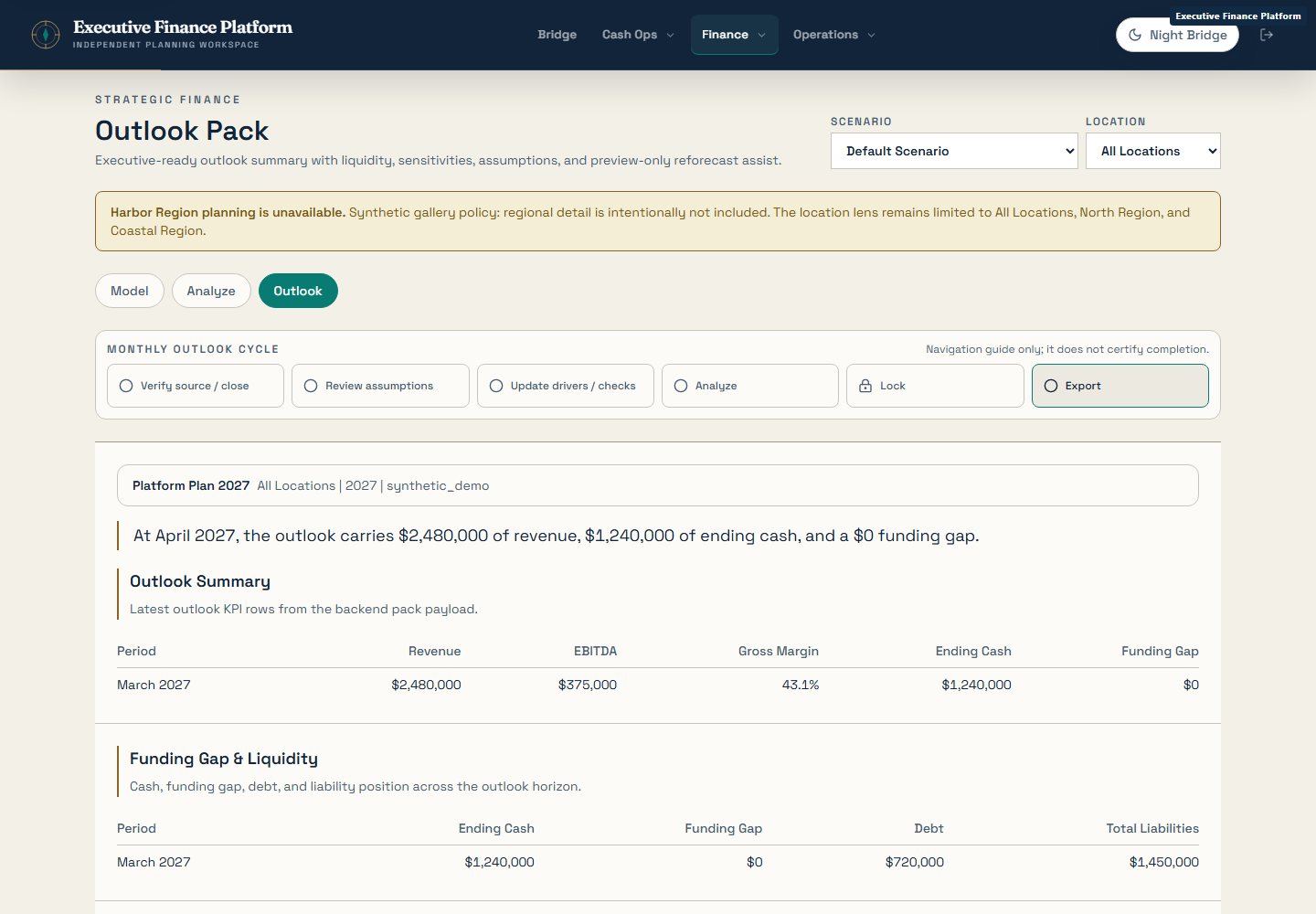The height and width of the screenshot is (914, 1316).
Task: Click the compass logo icon
Action: (x=46, y=35)
